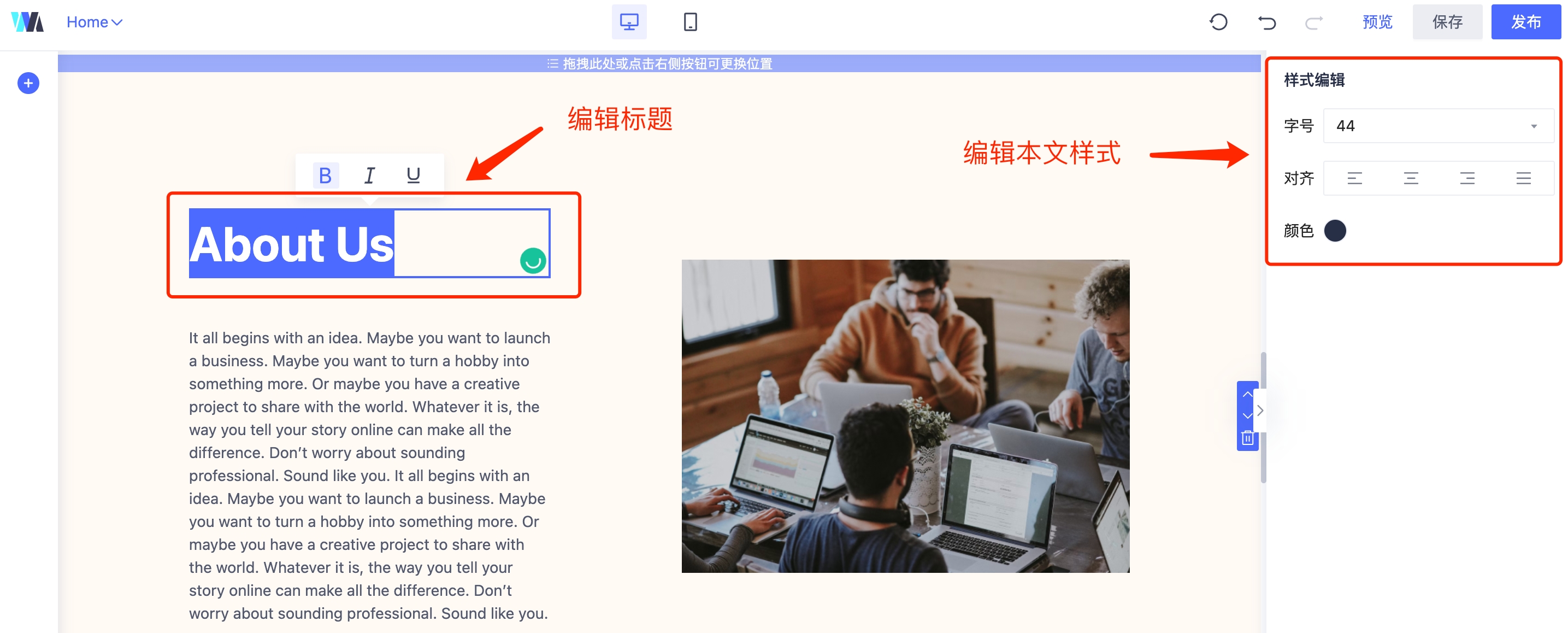Undo the last change
Viewport: 1568px width, 633px height.
pos(1267,22)
